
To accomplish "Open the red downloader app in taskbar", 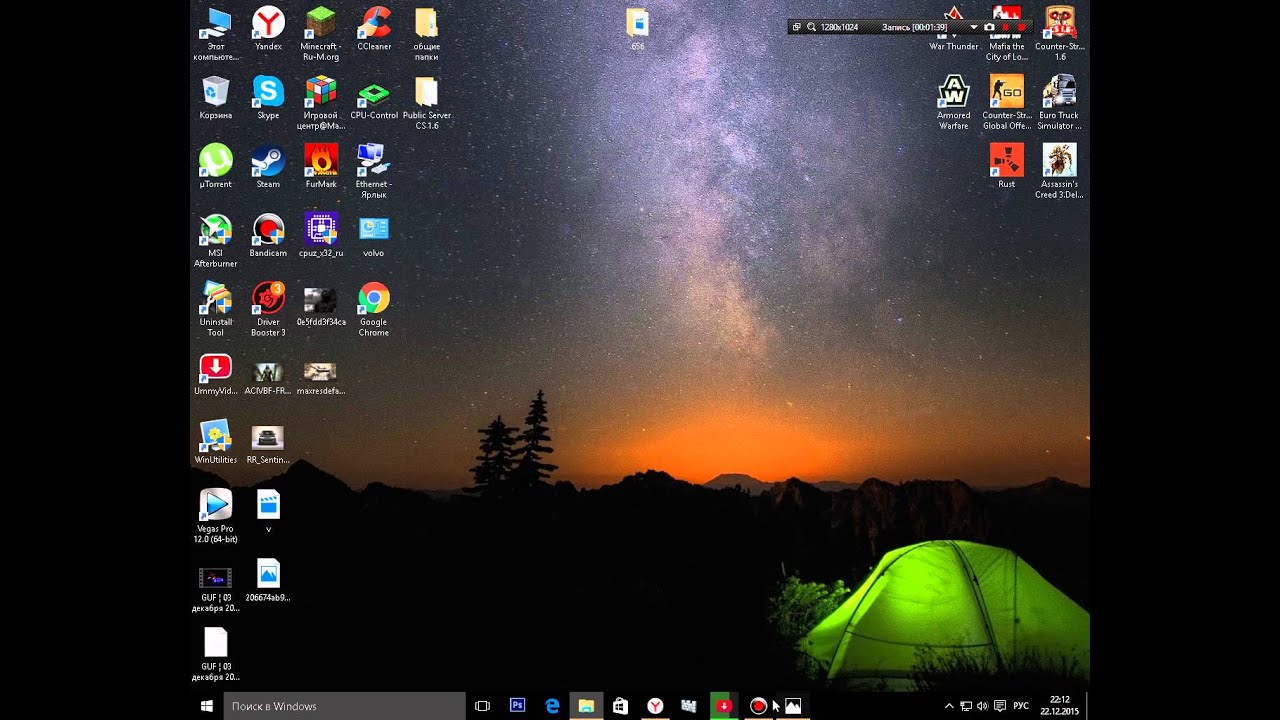I will (x=724, y=706).
